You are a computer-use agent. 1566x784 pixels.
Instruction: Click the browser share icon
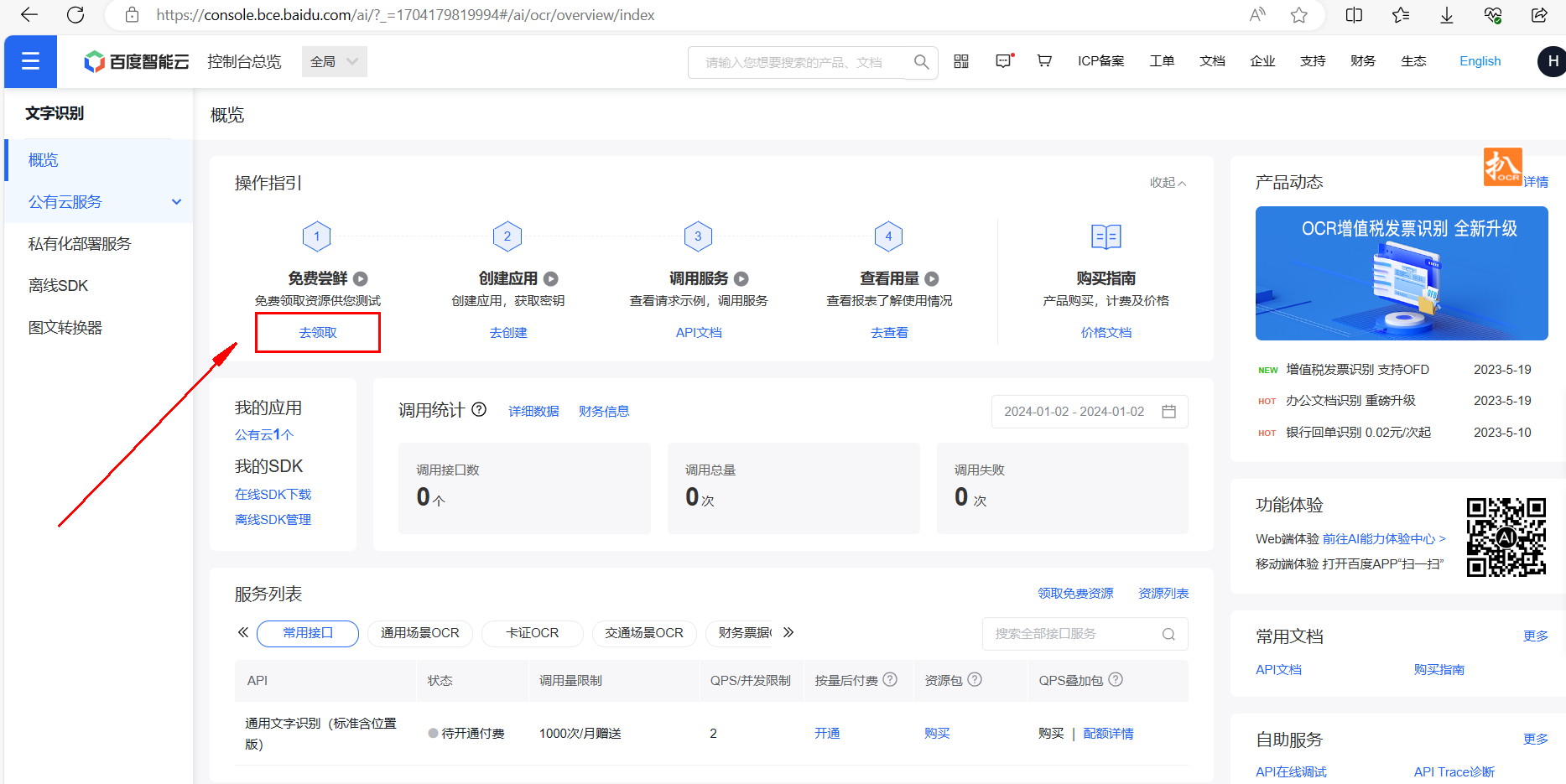[x=1539, y=15]
